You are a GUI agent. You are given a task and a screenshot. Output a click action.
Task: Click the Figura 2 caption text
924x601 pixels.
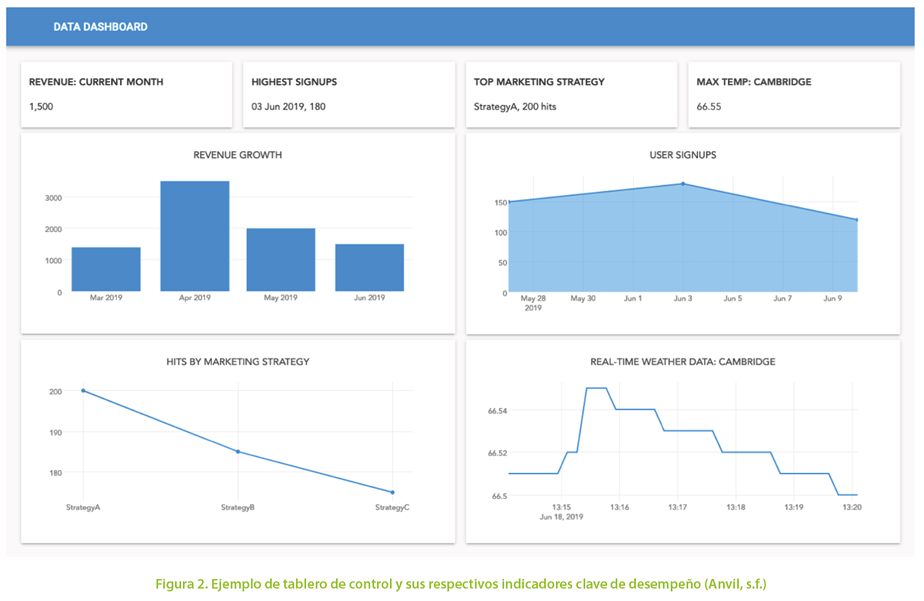pos(460,583)
